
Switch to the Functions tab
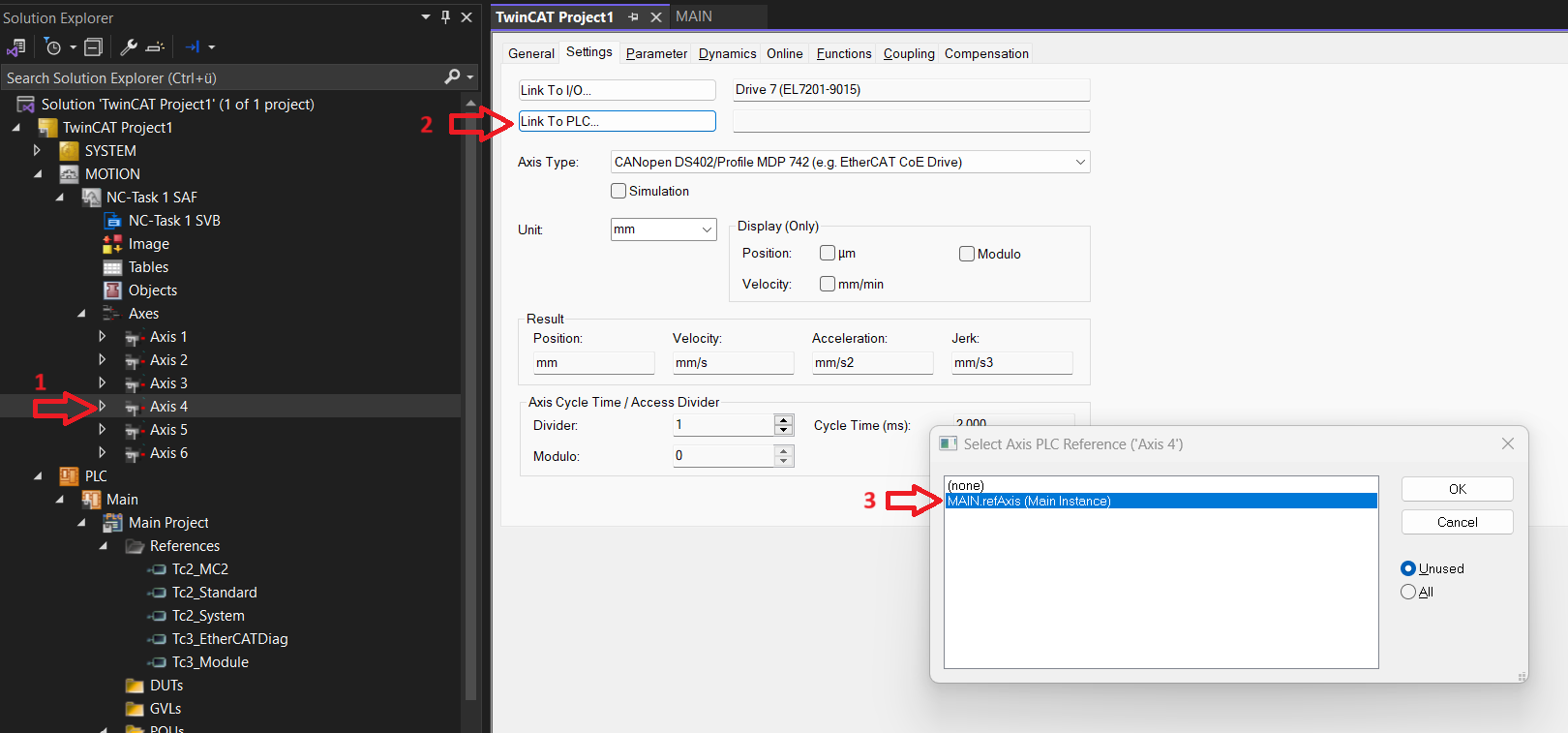tap(844, 53)
